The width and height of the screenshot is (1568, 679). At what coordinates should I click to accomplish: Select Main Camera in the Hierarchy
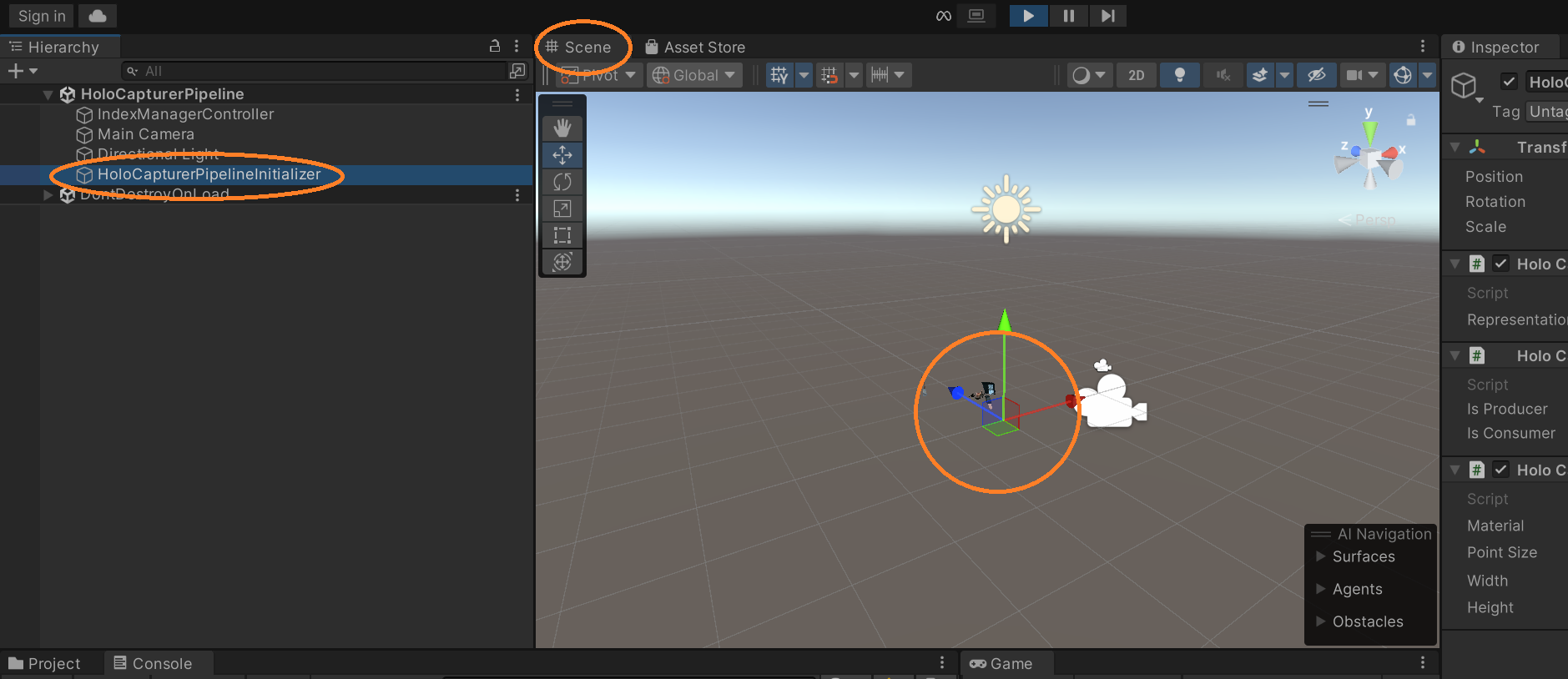[145, 134]
